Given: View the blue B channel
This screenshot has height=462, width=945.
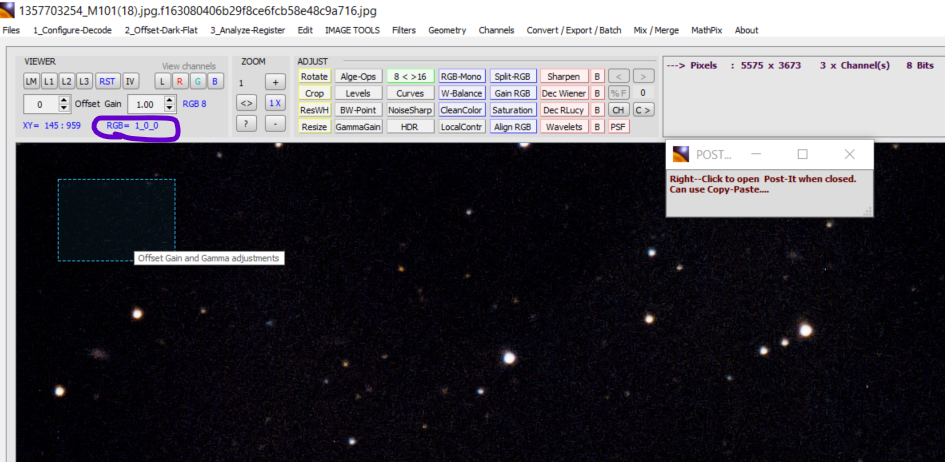Looking at the screenshot, I should 215,81.
